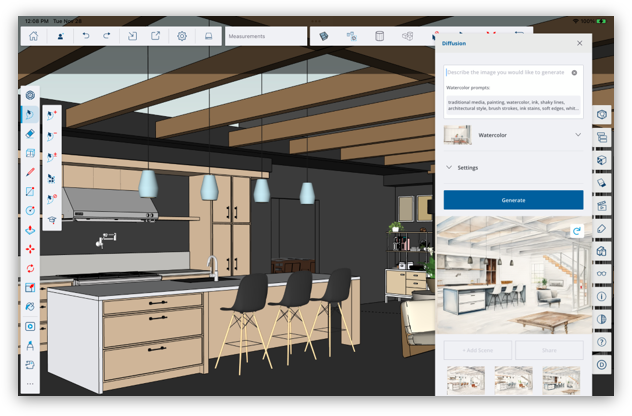Click the blue Generate button
Image resolution: width=632 pixels, height=416 pixels.
pos(513,200)
